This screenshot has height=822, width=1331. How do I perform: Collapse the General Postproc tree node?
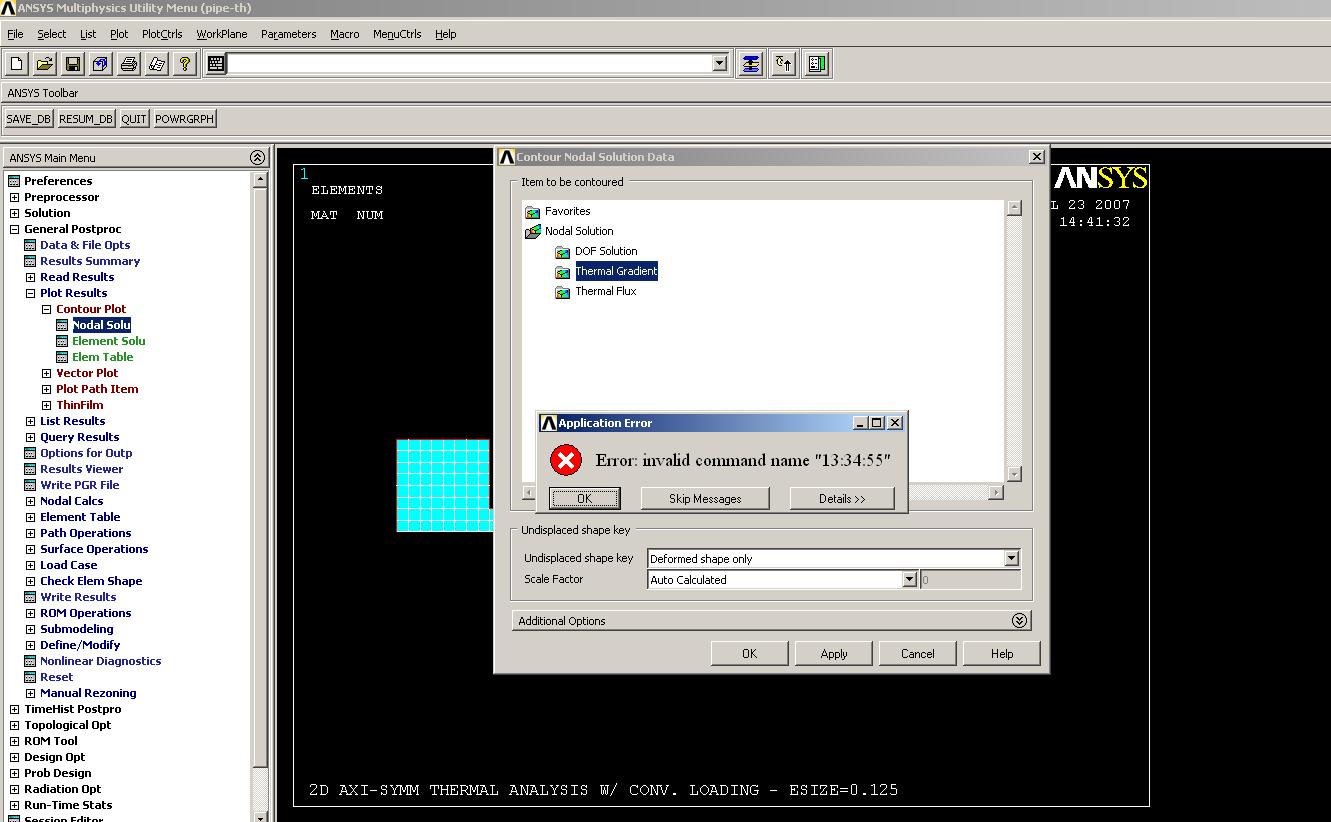point(14,229)
